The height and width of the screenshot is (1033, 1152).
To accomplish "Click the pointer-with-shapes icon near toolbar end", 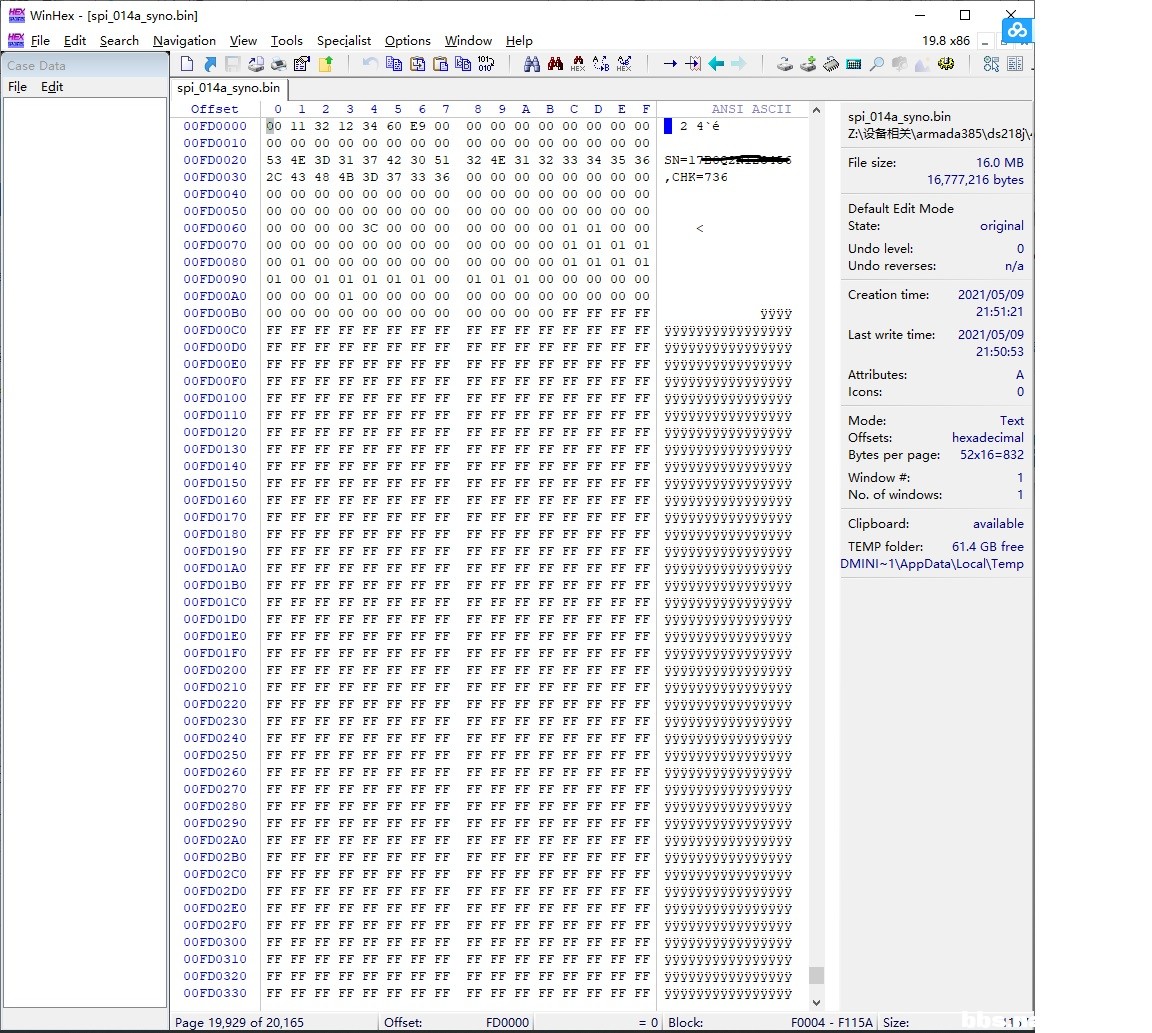I will 991,64.
